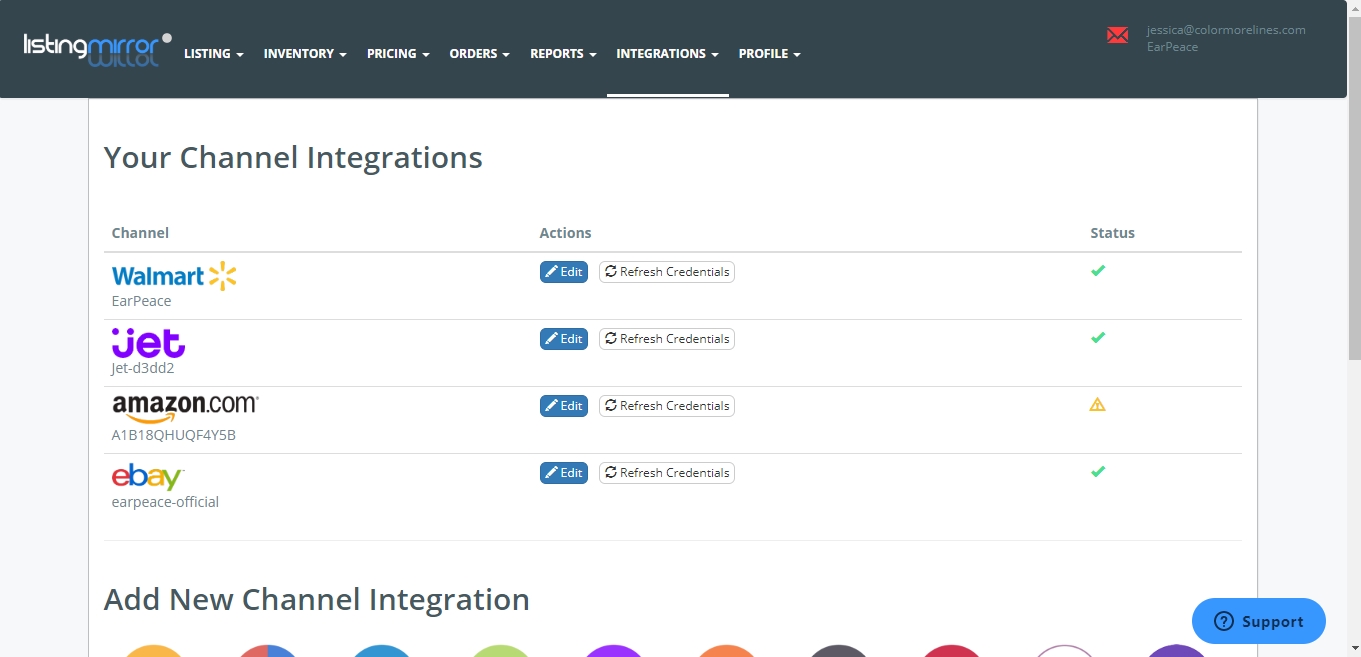This screenshot has height=657, width=1361.
Task: Click the Listing Mirror logo
Action: click(x=97, y=49)
